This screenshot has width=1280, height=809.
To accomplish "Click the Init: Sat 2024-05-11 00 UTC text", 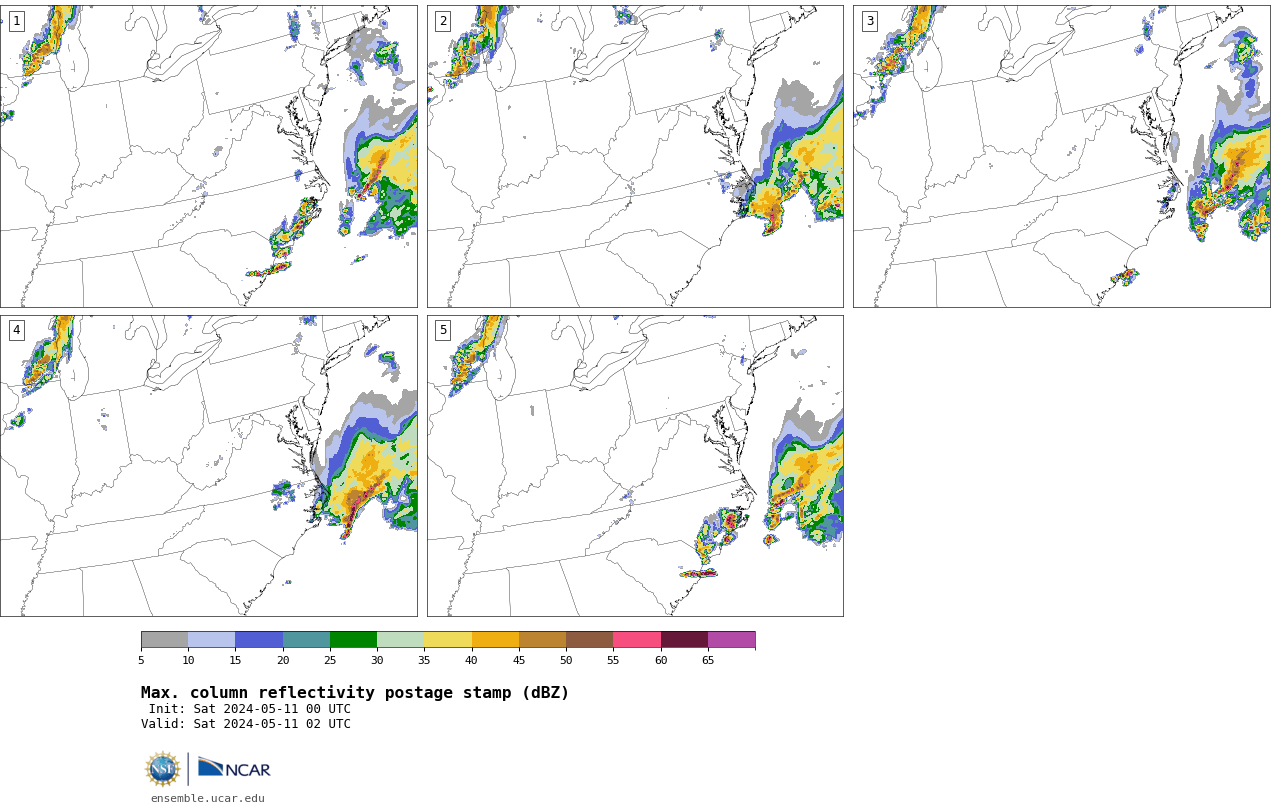I will point(250,709).
